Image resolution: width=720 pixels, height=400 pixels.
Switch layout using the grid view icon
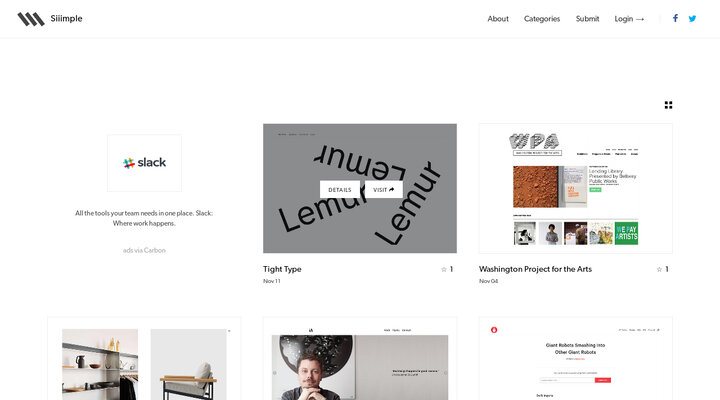click(668, 105)
